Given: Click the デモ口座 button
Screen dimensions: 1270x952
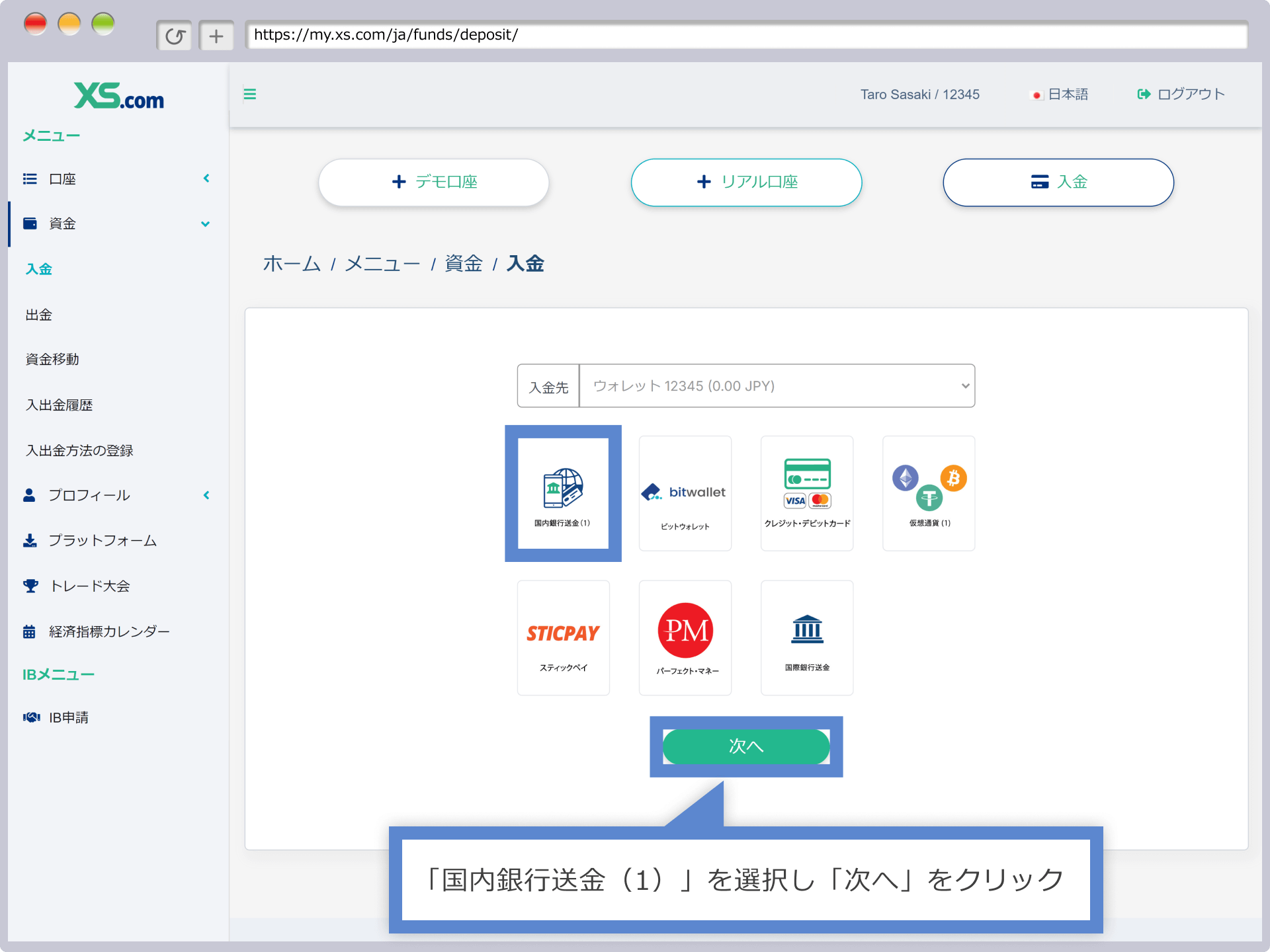Looking at the screenshot, I should point(434,182).
